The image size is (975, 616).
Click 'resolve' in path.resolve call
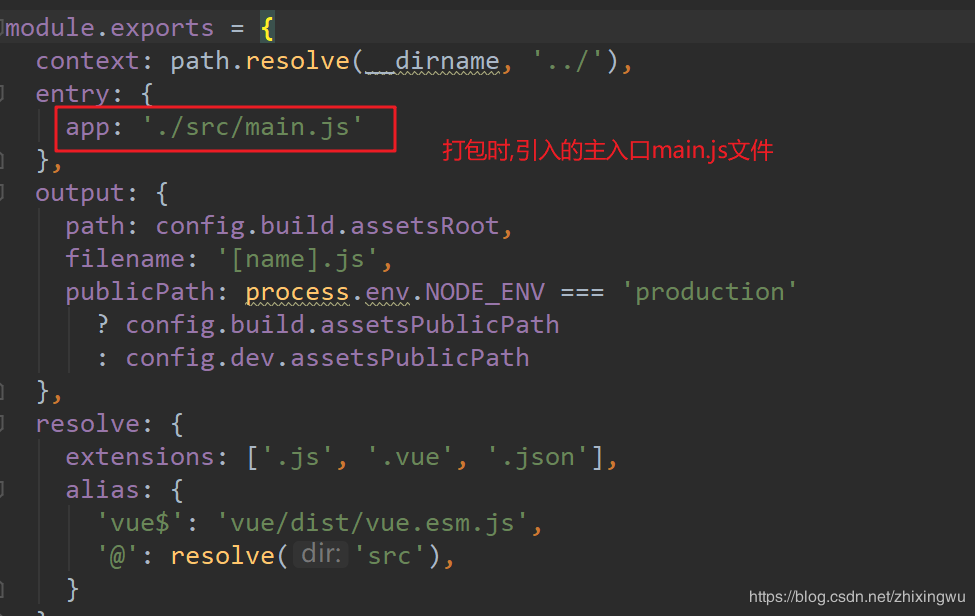click(297, 61)
